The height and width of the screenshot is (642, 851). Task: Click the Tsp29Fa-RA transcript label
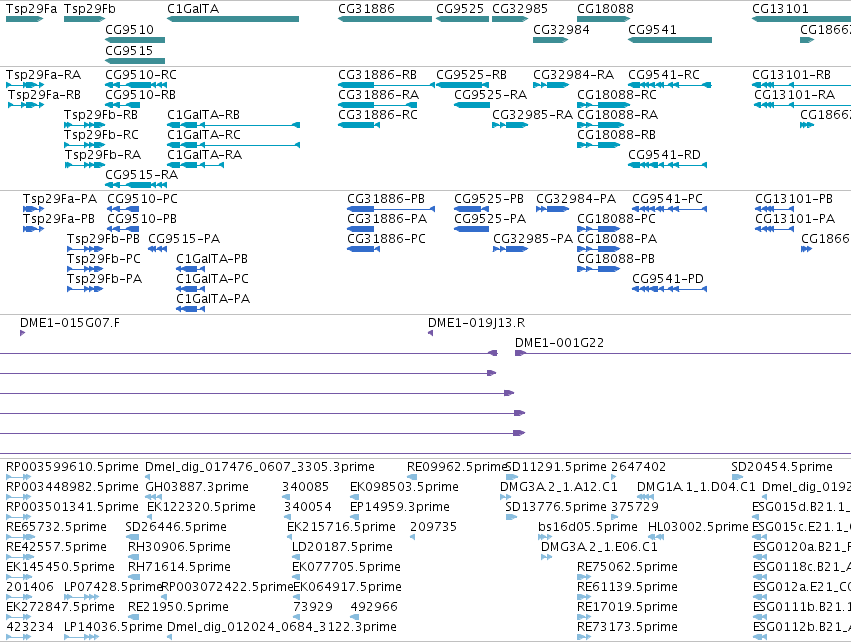43,75
